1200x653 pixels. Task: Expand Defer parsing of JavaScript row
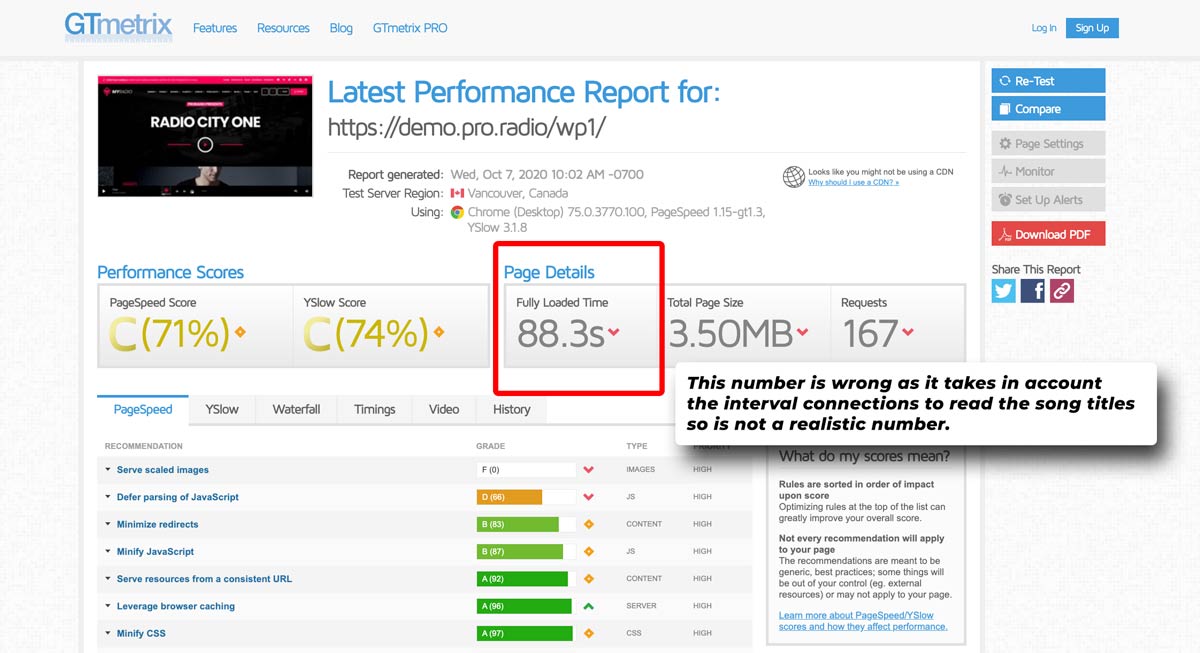click(177, 497)
